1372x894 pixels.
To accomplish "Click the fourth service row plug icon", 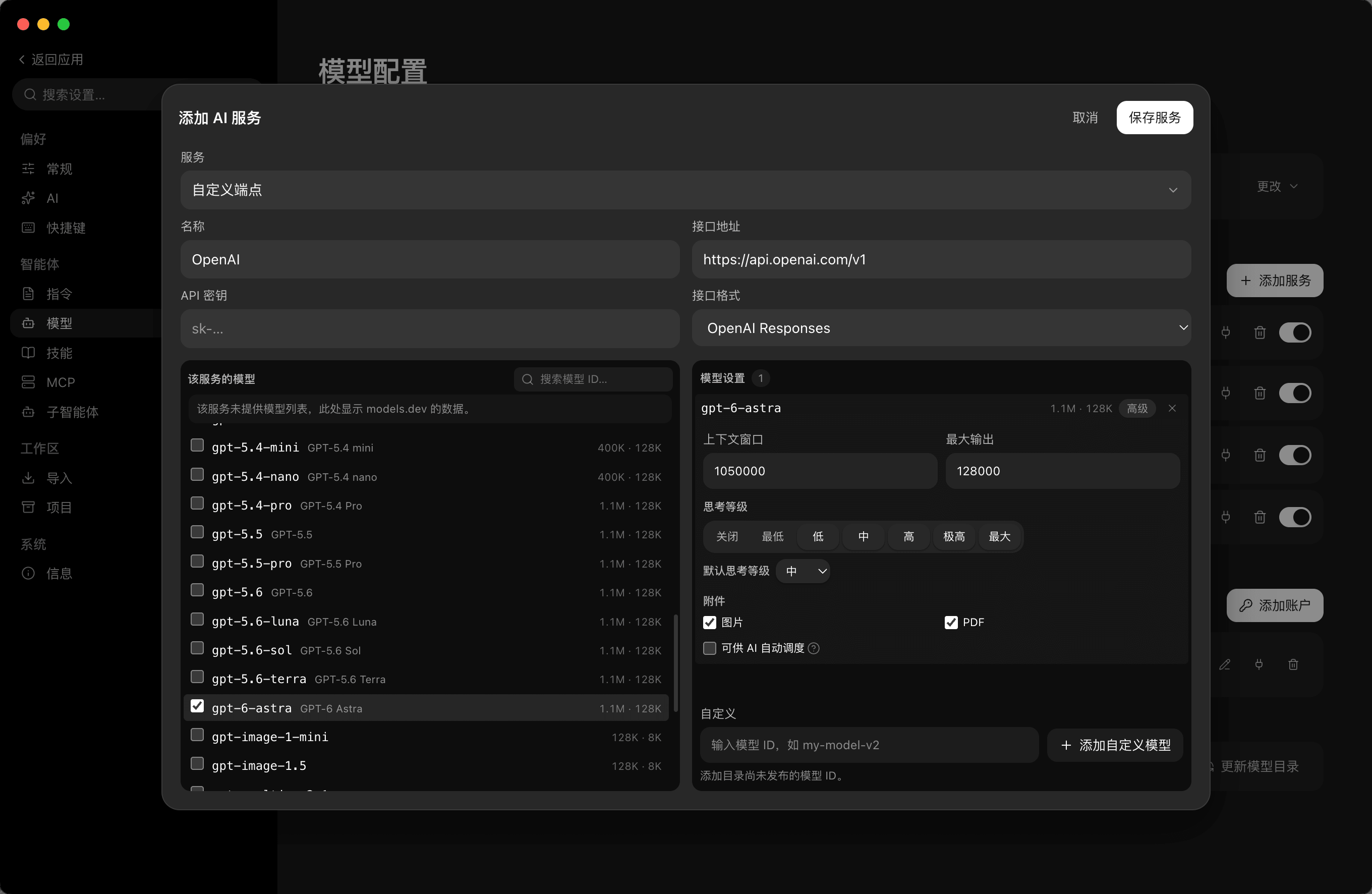I will pos(1226,517).
